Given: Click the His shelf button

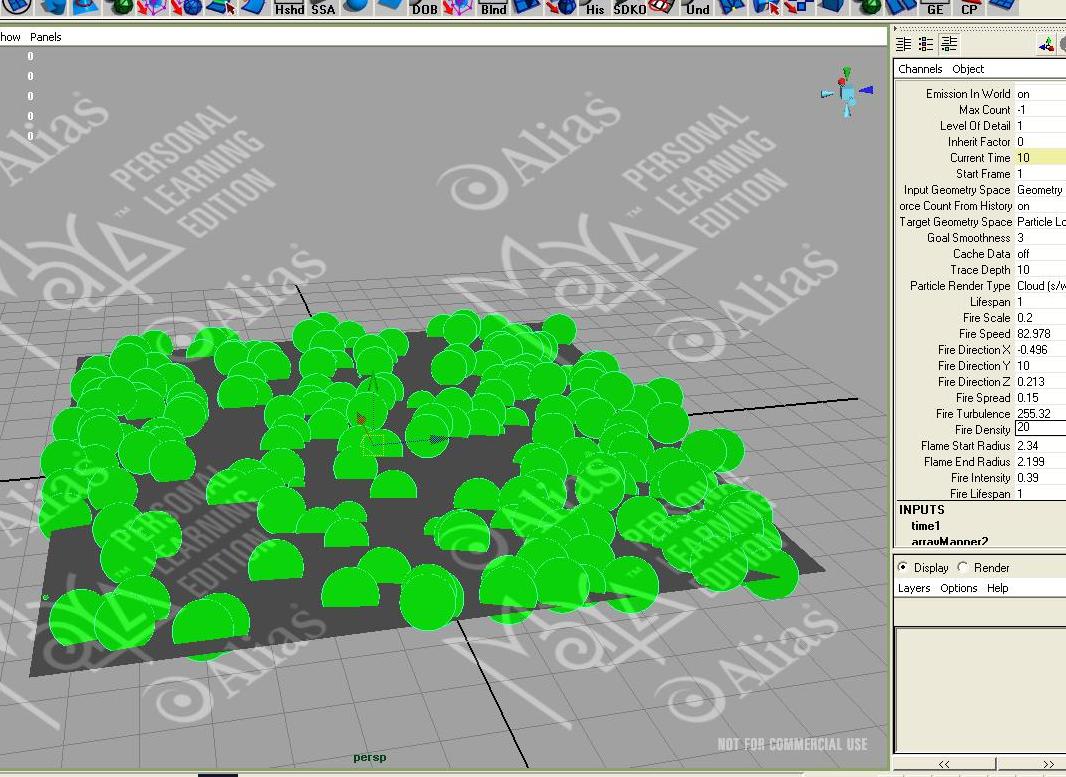Looking at the screenshot, I should (x=595, y=7).
